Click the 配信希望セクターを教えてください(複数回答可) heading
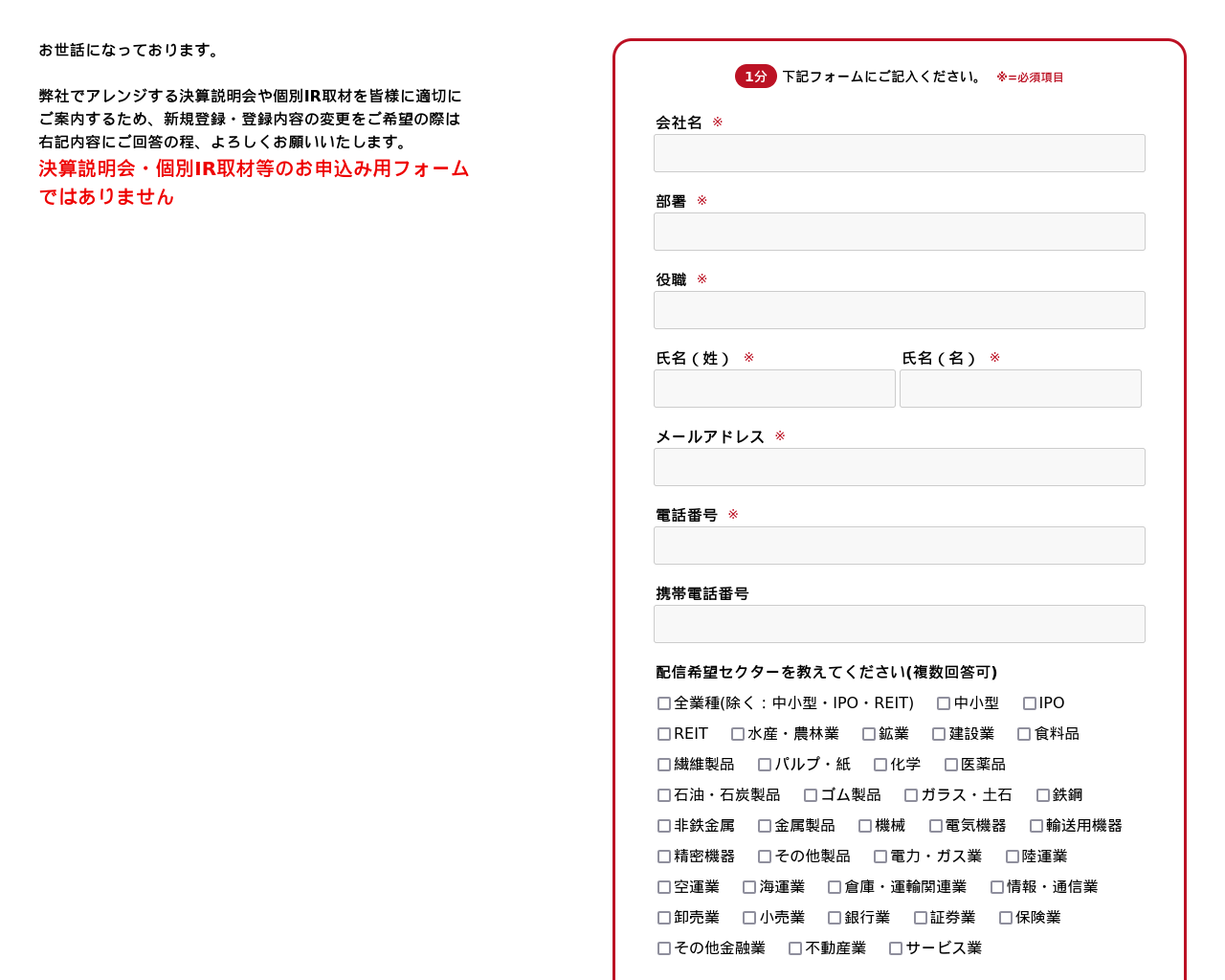The height and width of the screenshot is (980, 1225). coord(827,672)
